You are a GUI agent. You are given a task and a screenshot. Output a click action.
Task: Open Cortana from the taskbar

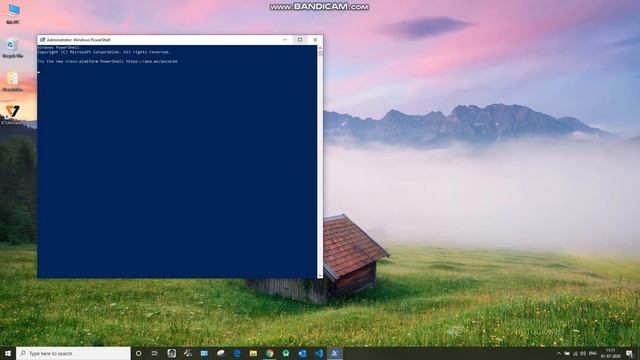coord(138,353)
